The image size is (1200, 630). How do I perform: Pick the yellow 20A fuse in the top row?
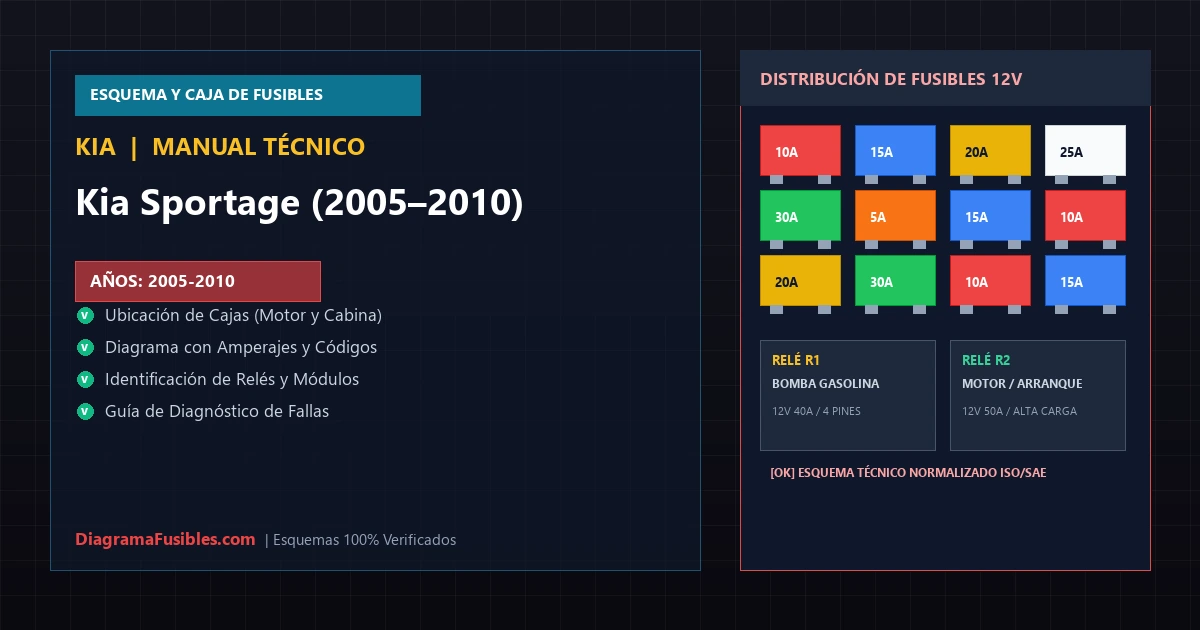tap(990, 151)
